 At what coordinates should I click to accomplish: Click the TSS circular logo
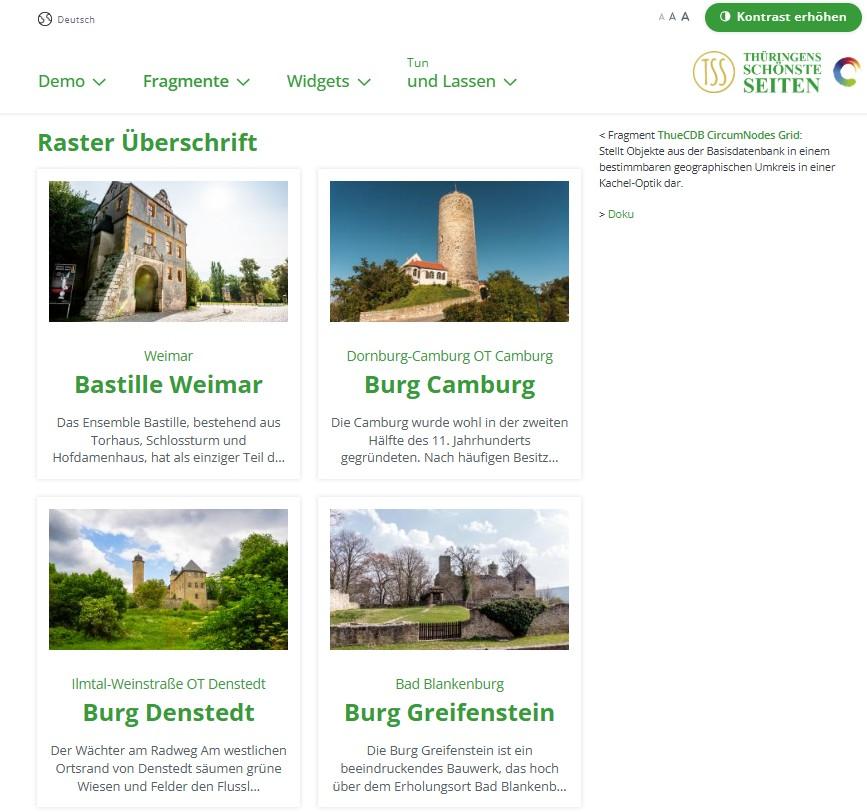(x=714, y=72)
